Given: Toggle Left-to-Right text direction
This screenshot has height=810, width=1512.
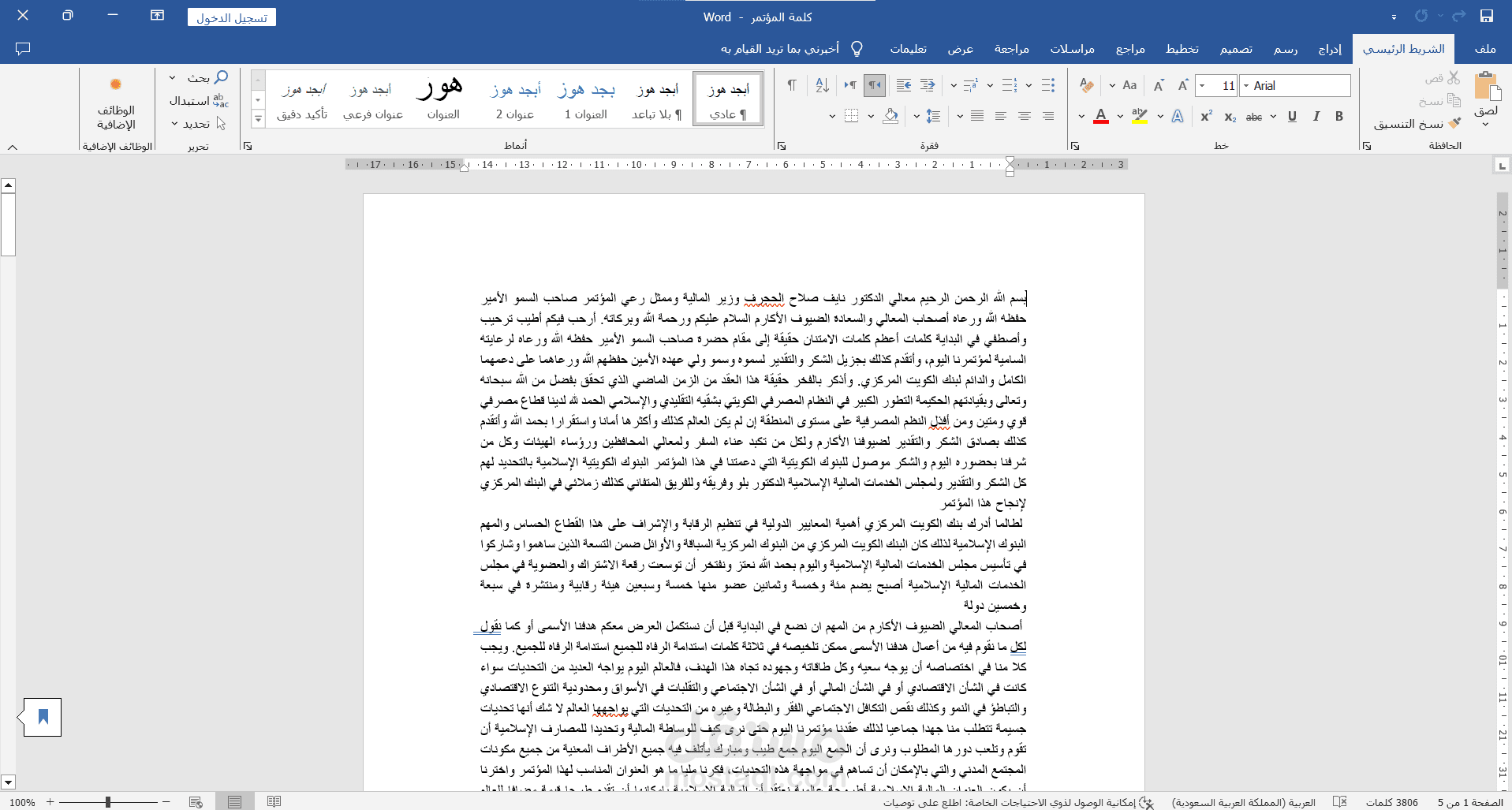Looking at the screenshot, I should (x=850, y=85).
